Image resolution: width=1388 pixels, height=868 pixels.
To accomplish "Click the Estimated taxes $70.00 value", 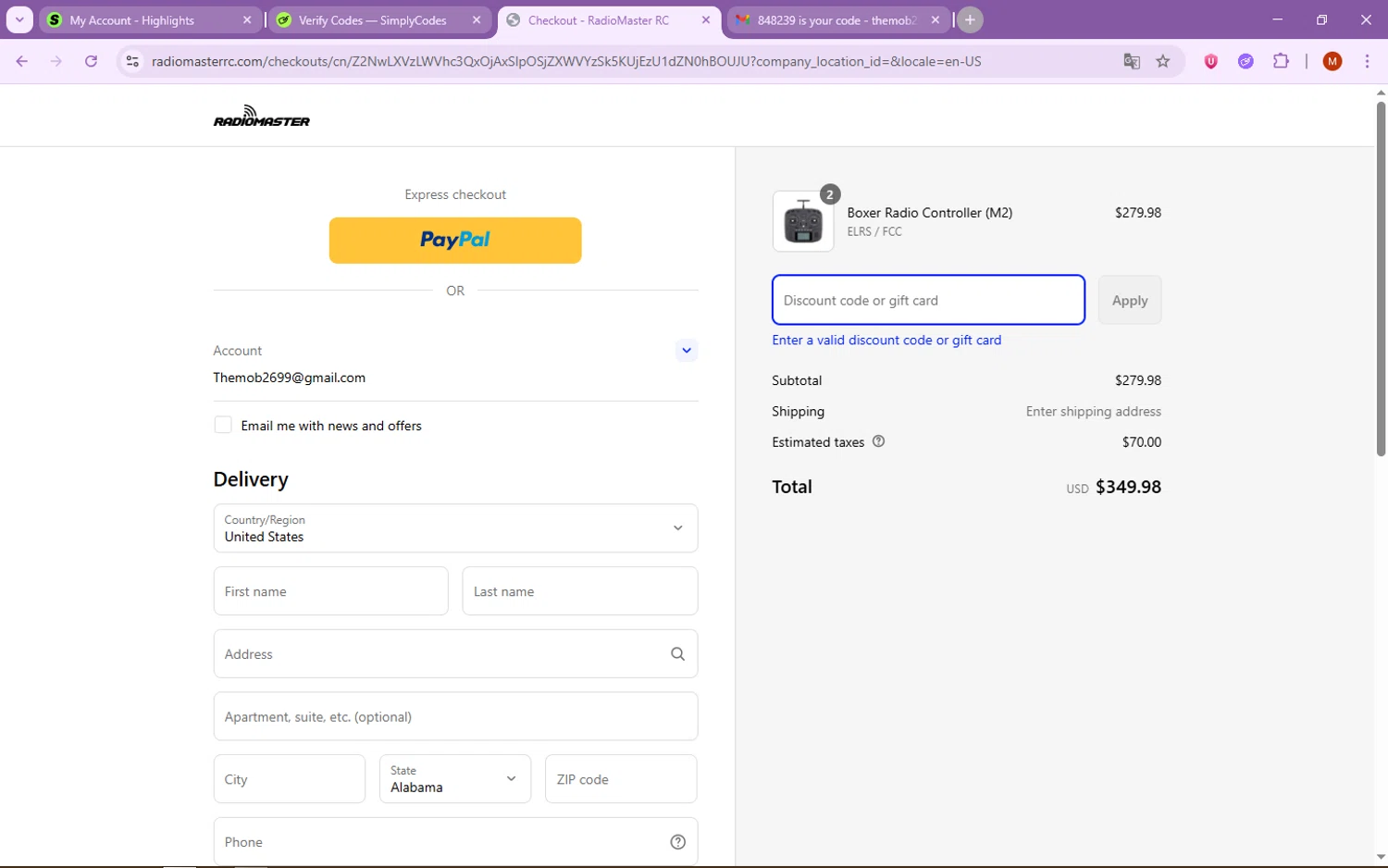I will click(x=1142, y=442).
